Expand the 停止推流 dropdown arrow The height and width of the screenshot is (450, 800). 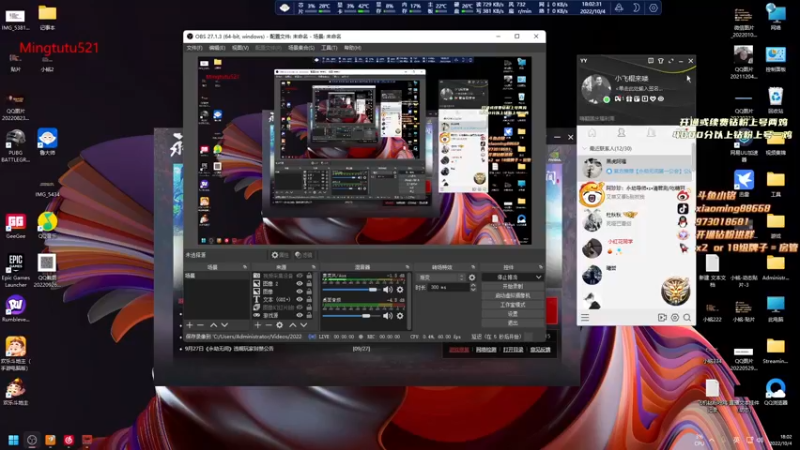tap(538, 277)
